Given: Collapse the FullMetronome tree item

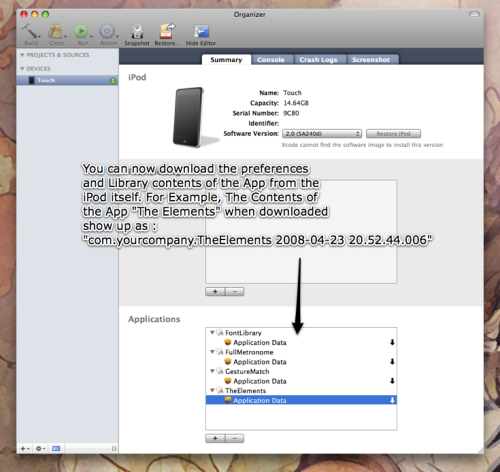Looking at the screenshot, I should coord(212,352).
